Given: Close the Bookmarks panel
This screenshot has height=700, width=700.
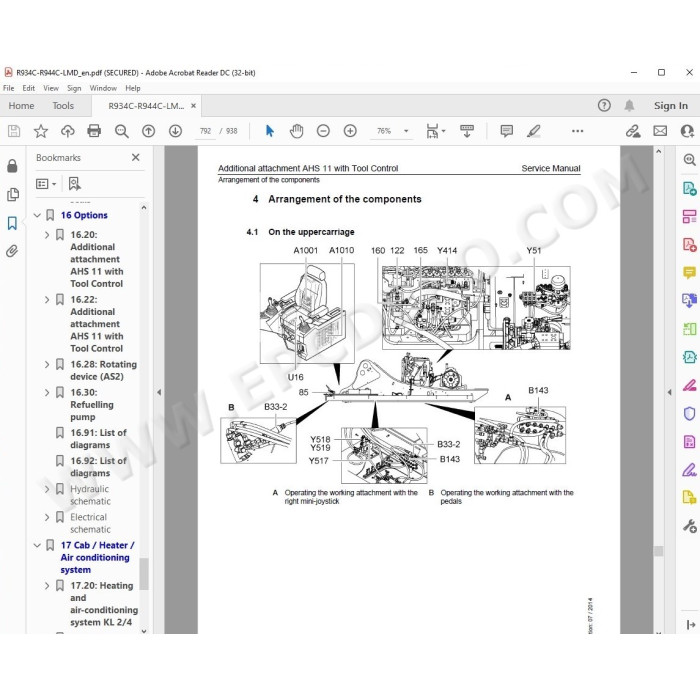Looking at the screenshot, I should [136, 157].
